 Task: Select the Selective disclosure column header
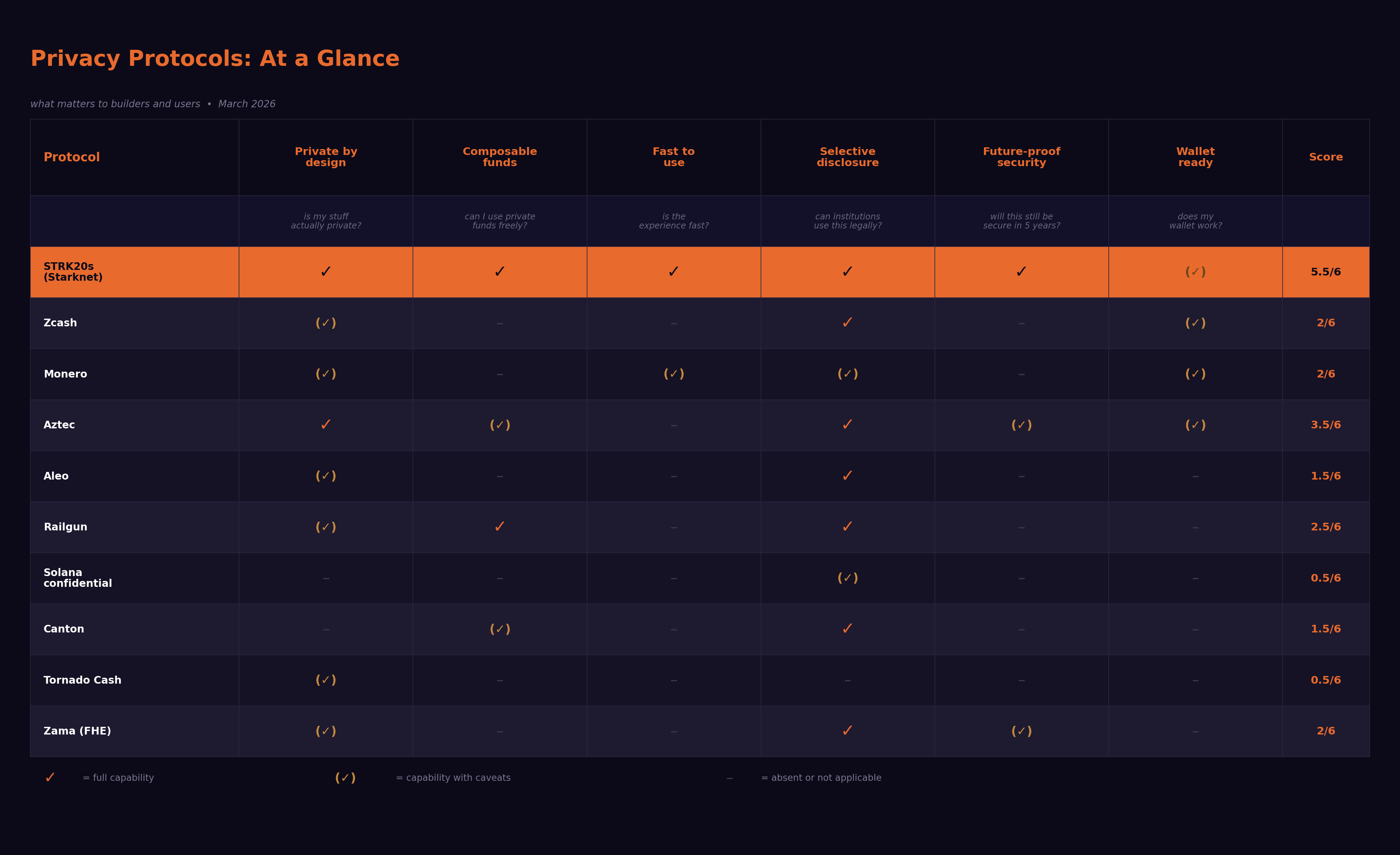click(x=847, y=157)
